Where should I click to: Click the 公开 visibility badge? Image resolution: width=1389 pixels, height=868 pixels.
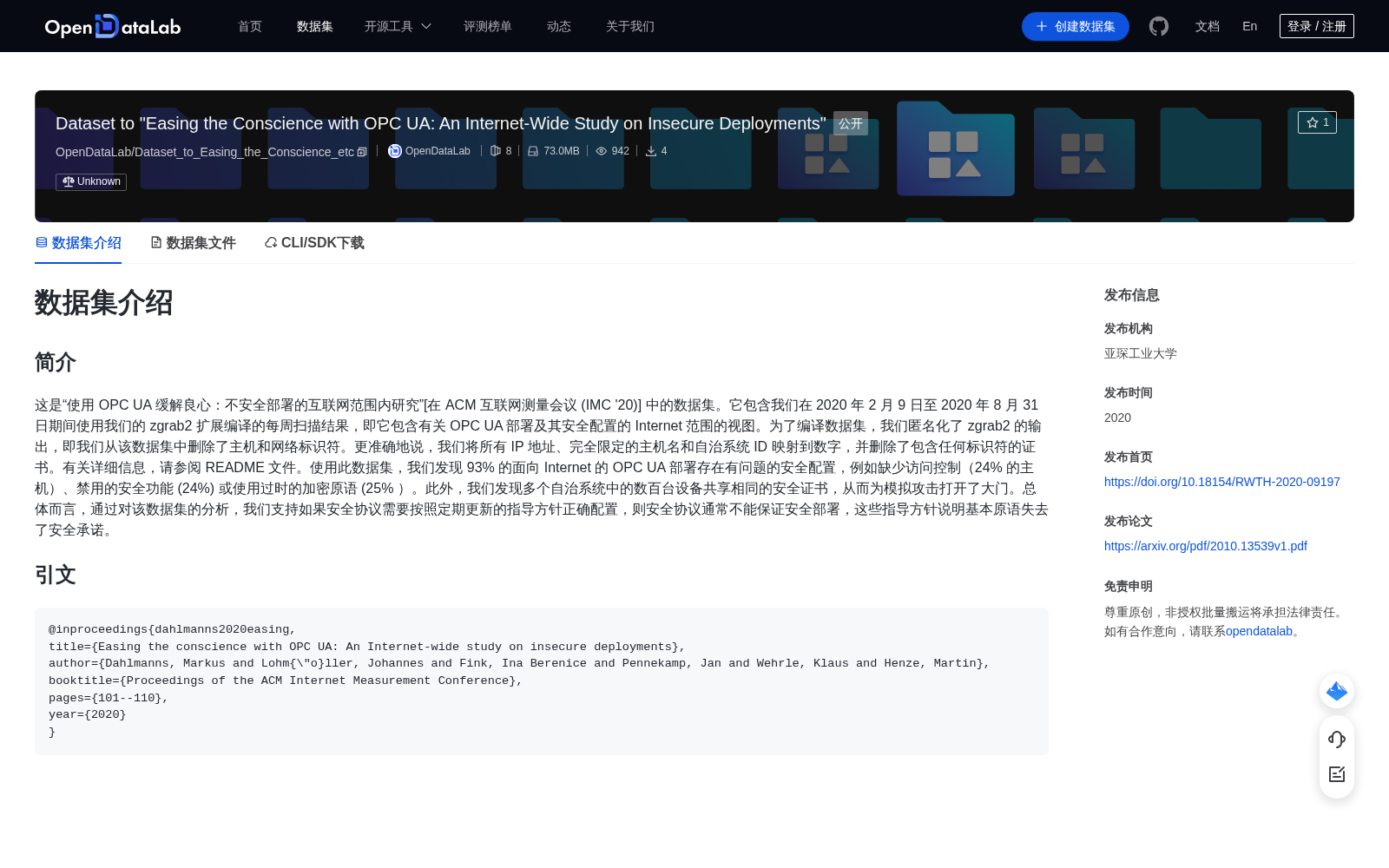[851, 123]
